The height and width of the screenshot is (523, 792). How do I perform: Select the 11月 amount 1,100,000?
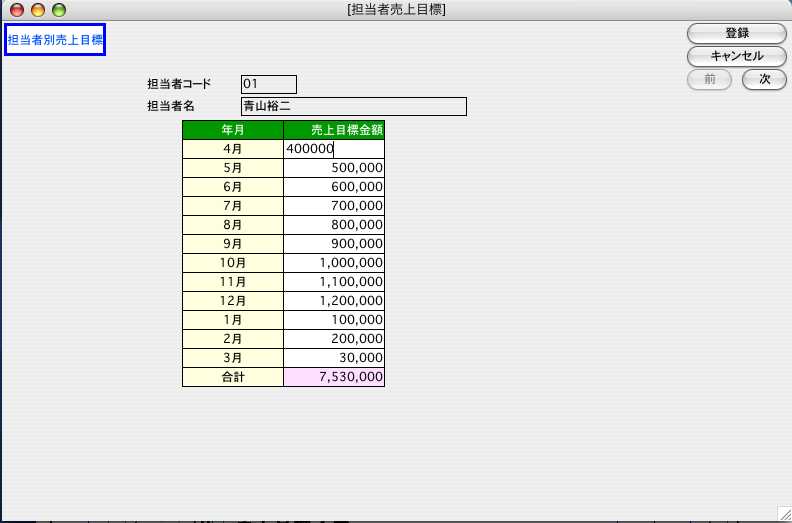pyautogui.click(x=334, y=282)
